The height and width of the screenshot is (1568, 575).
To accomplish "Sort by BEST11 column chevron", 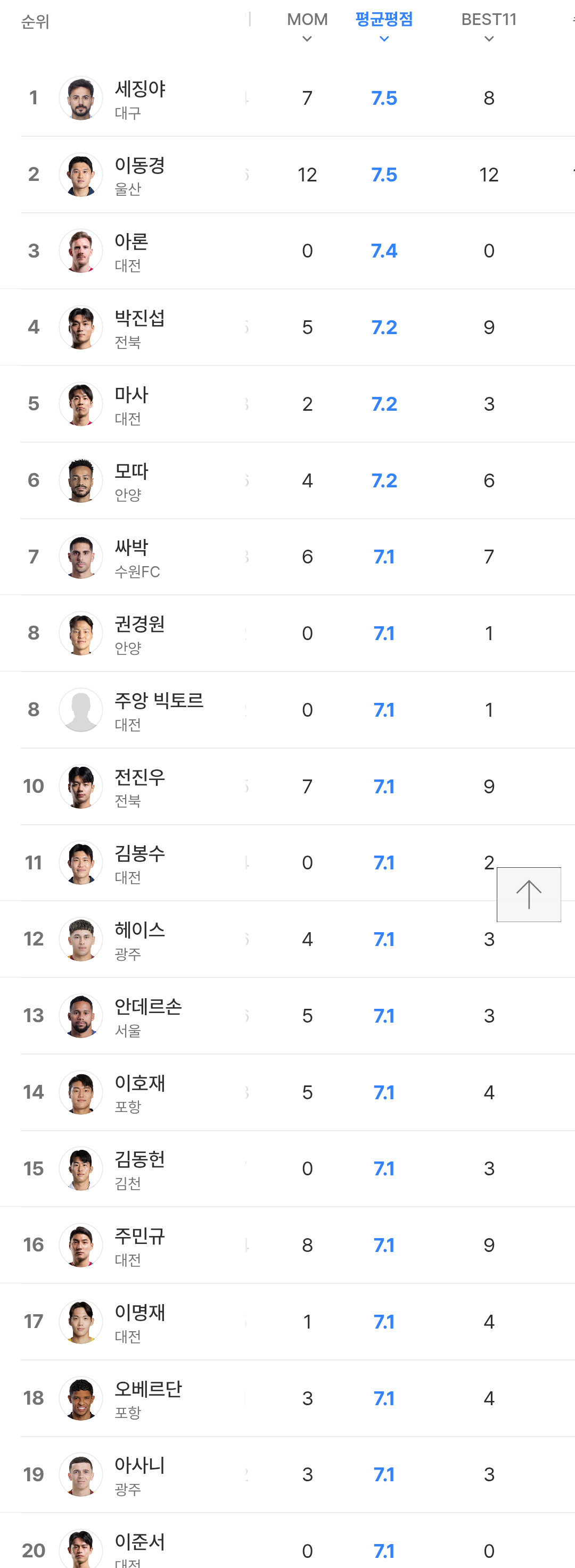I will 489,39.
